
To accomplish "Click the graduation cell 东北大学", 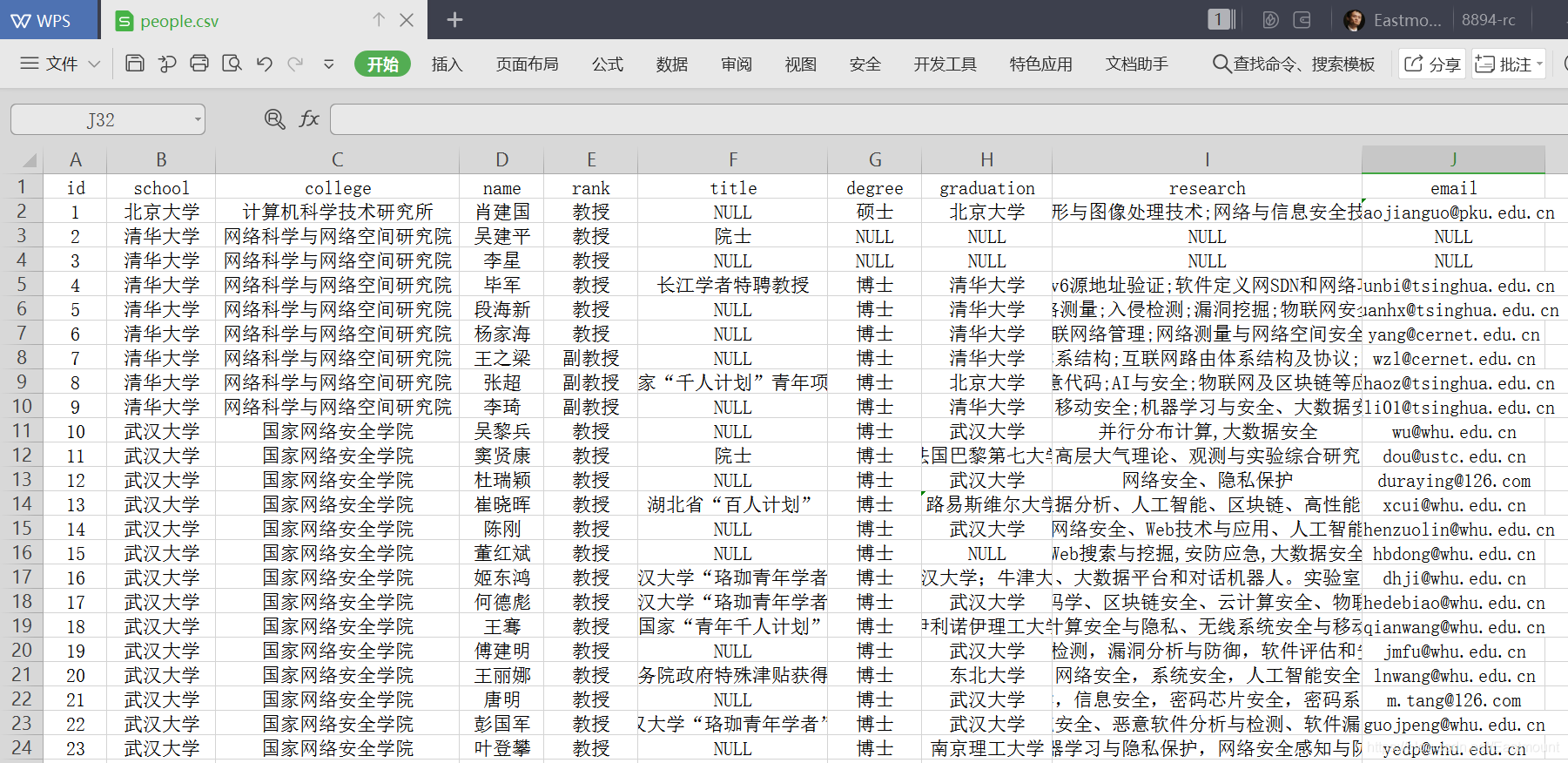I will click(x=986, y=676).
